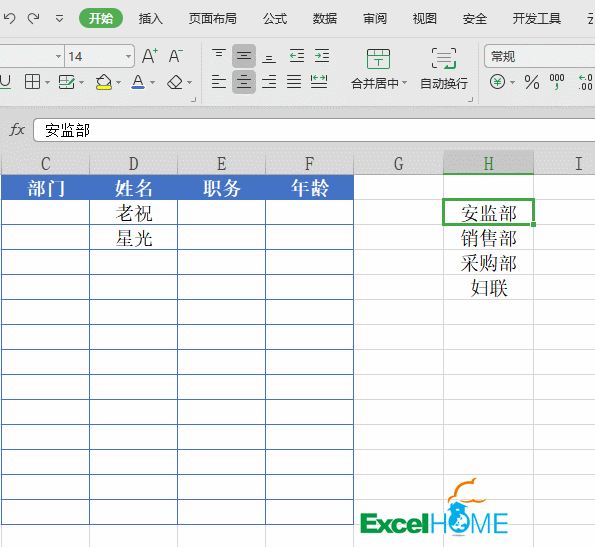Screen dimensions: 595x547
Task: Switch to the 开始 ribbon tab
Action: [101, 18]
